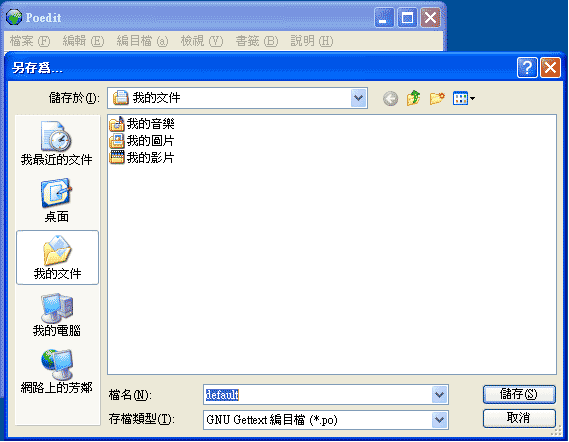The image size is (569, 442).
Task: Expand the 檔名 dropdown arrow
Action: tap(439, 394)
